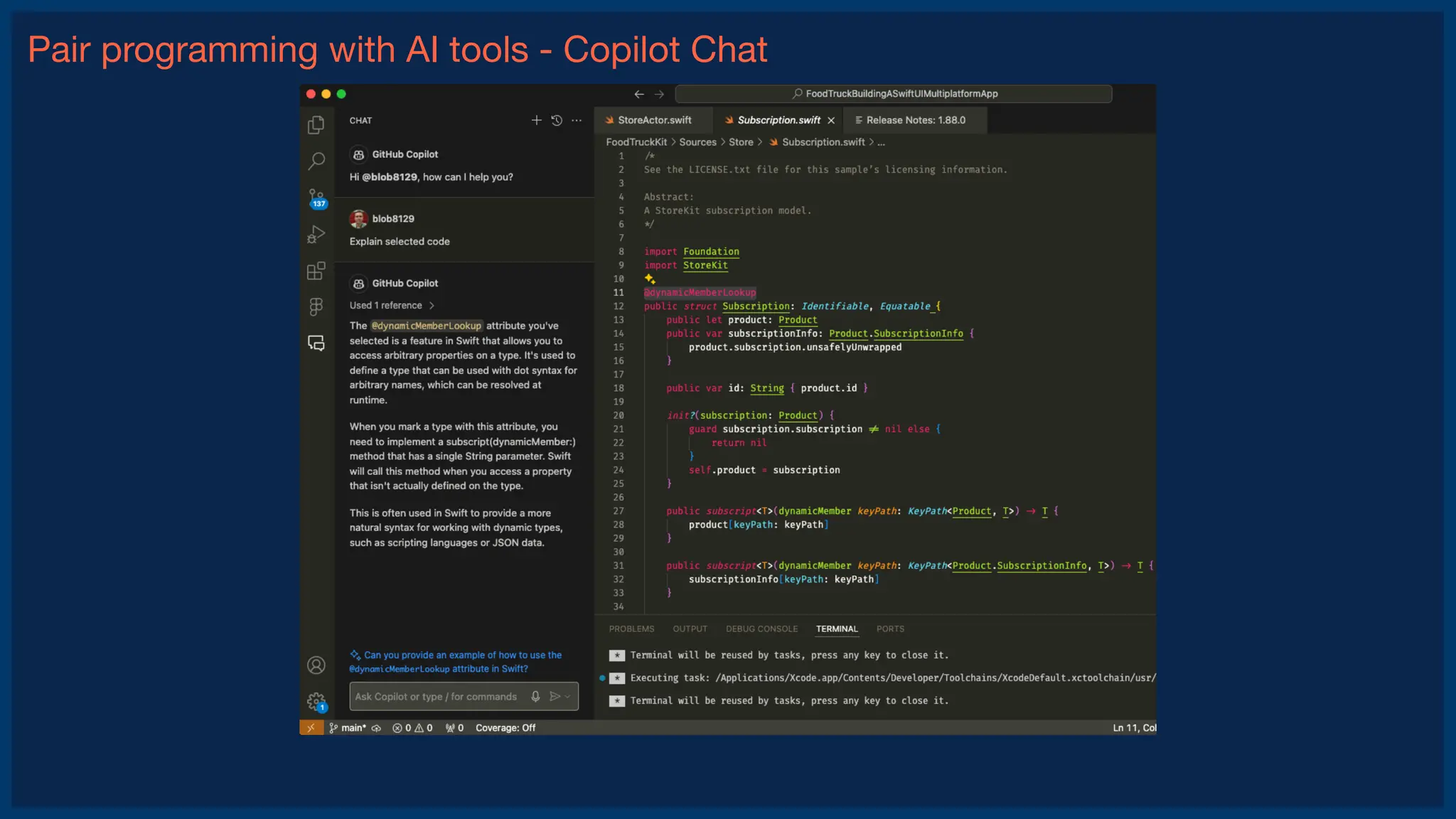Open the Accounts icon in activity bar
The image size is (1456, 819).
316,665
